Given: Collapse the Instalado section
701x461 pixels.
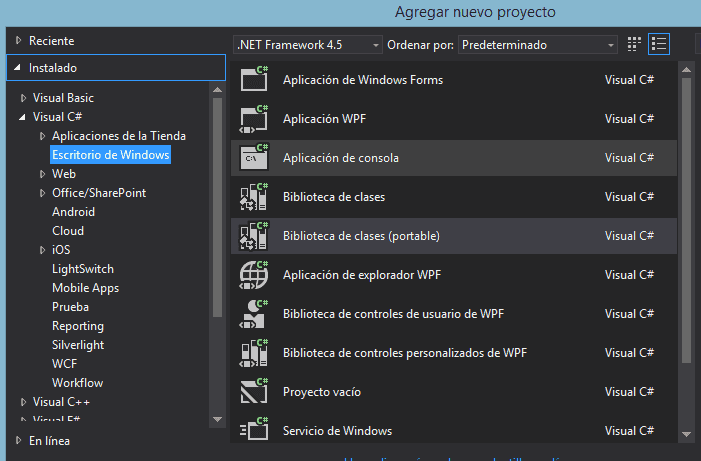Looking at the screenshot, I should click(17, 68).
